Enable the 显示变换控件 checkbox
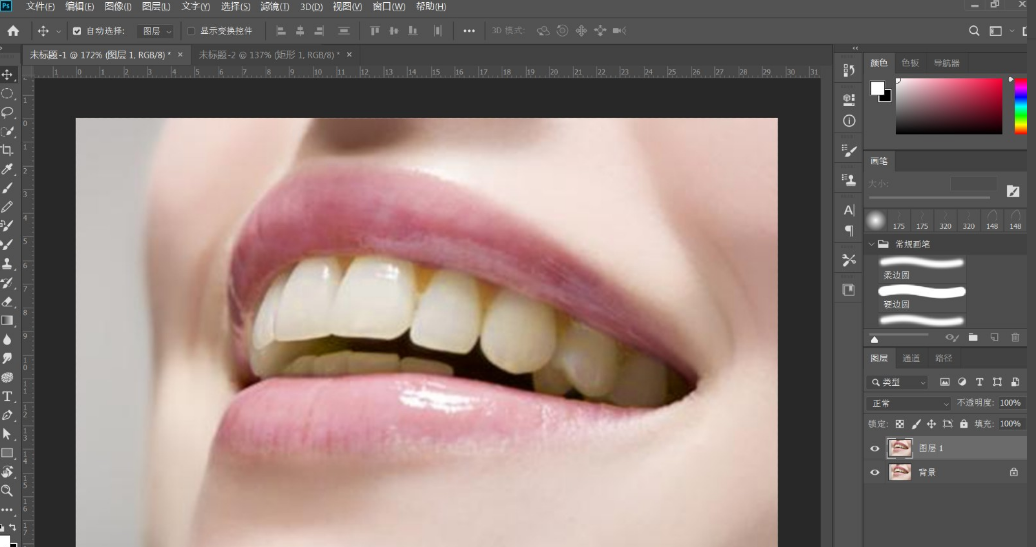This screenshot has width=1036, height=547. click(191, 31)
